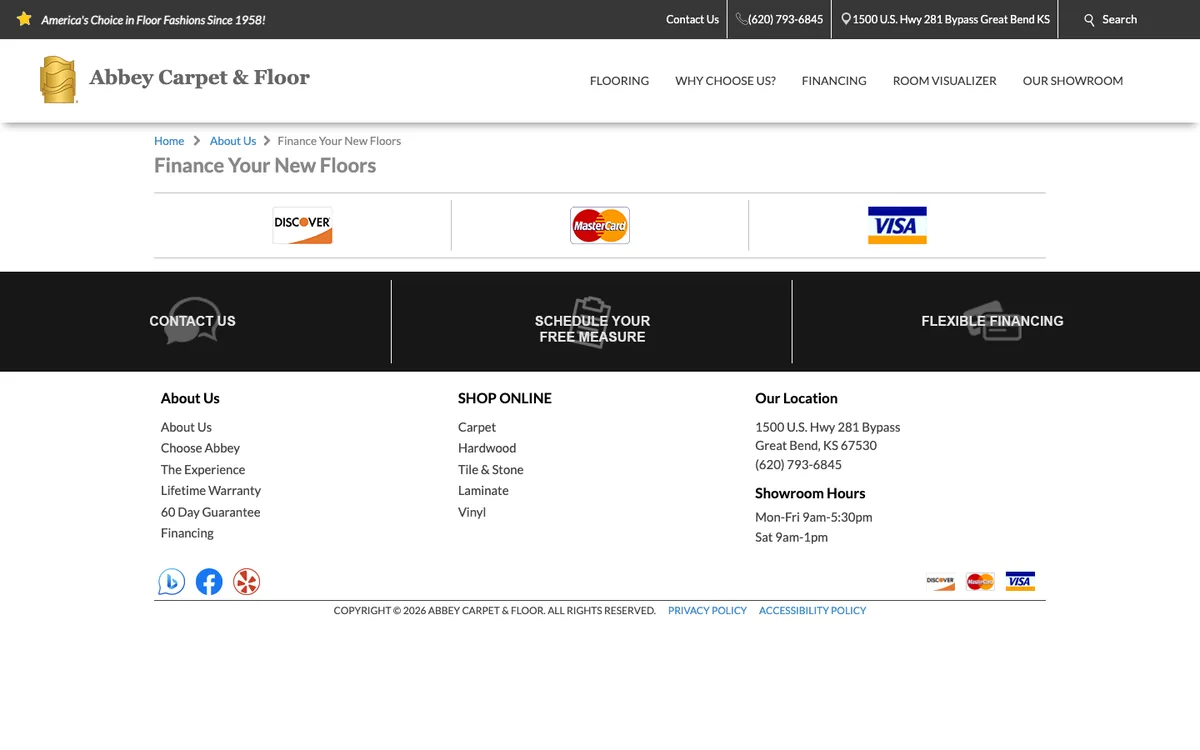The width and height of the screenshot is (1200, 750).
Task: Click the magnifier Search icon
Action: (x=1090, y=20)
